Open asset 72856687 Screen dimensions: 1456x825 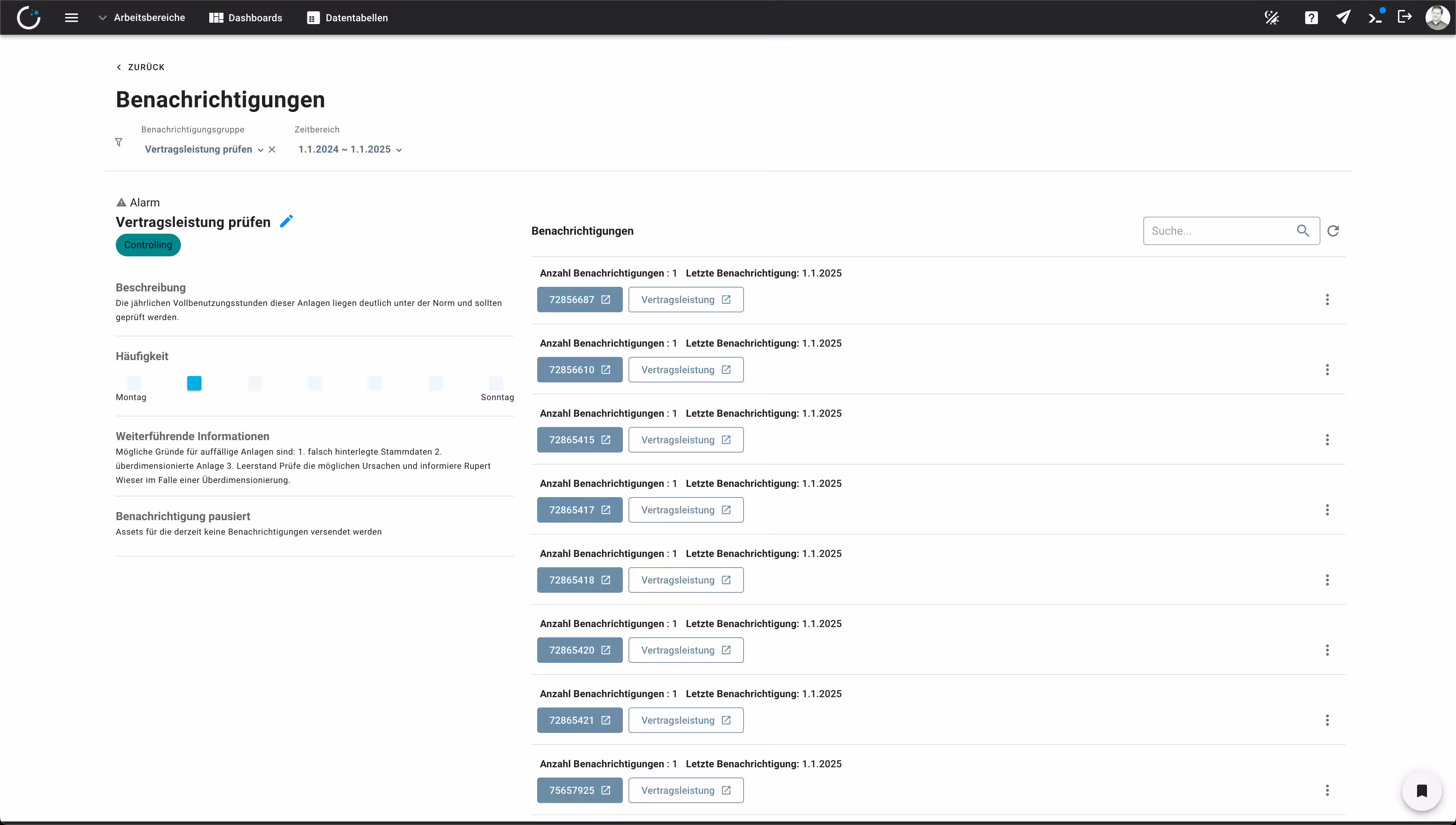580,299
